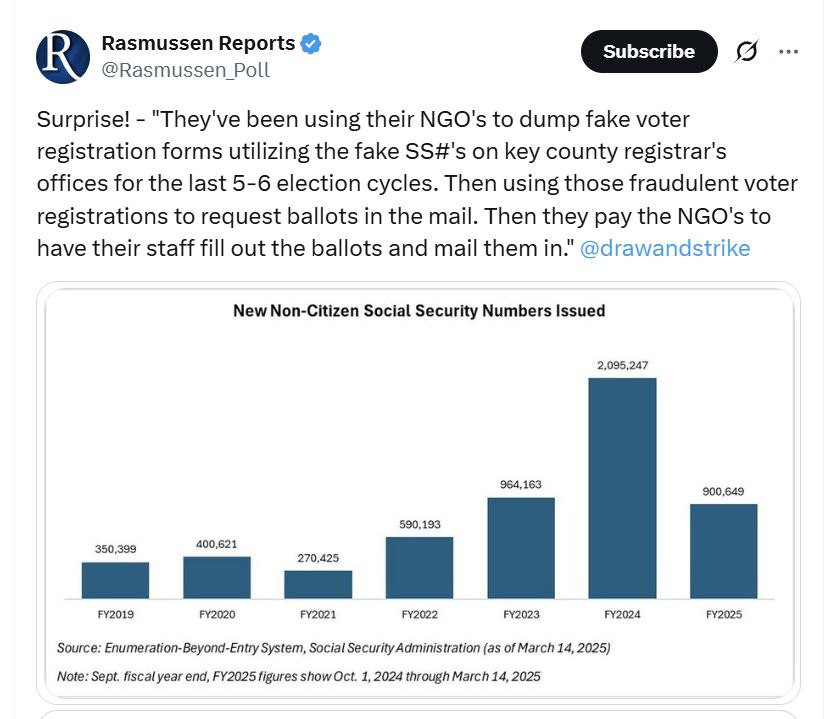Click the Rasmussen Reports display name

tap(198, 44)
